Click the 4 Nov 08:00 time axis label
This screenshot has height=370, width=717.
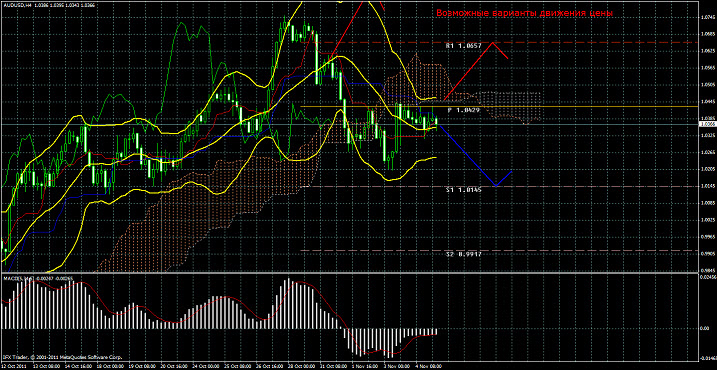click(x=427, y=367)
